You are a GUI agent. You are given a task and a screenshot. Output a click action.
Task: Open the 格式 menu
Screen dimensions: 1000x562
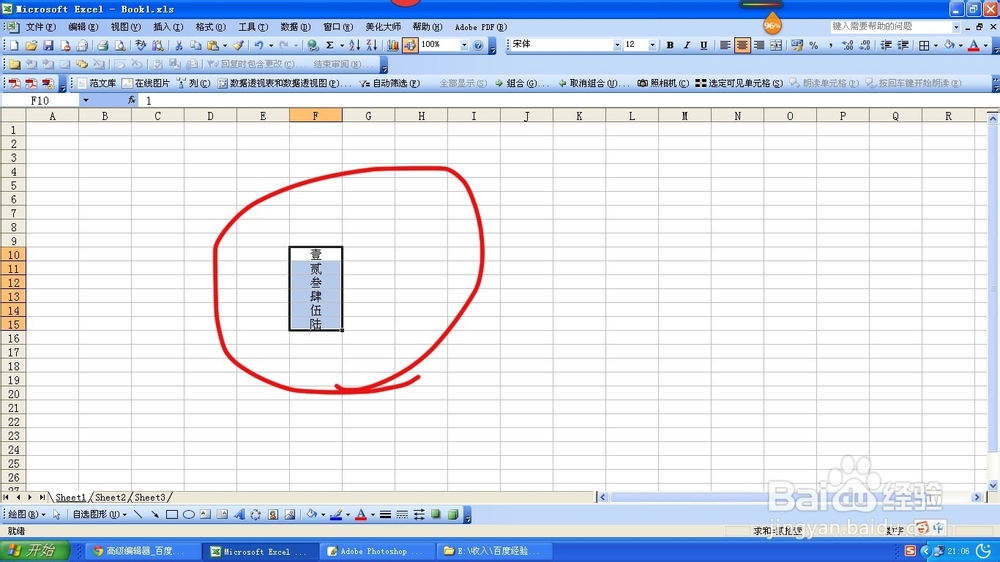[x=210, y=27]
